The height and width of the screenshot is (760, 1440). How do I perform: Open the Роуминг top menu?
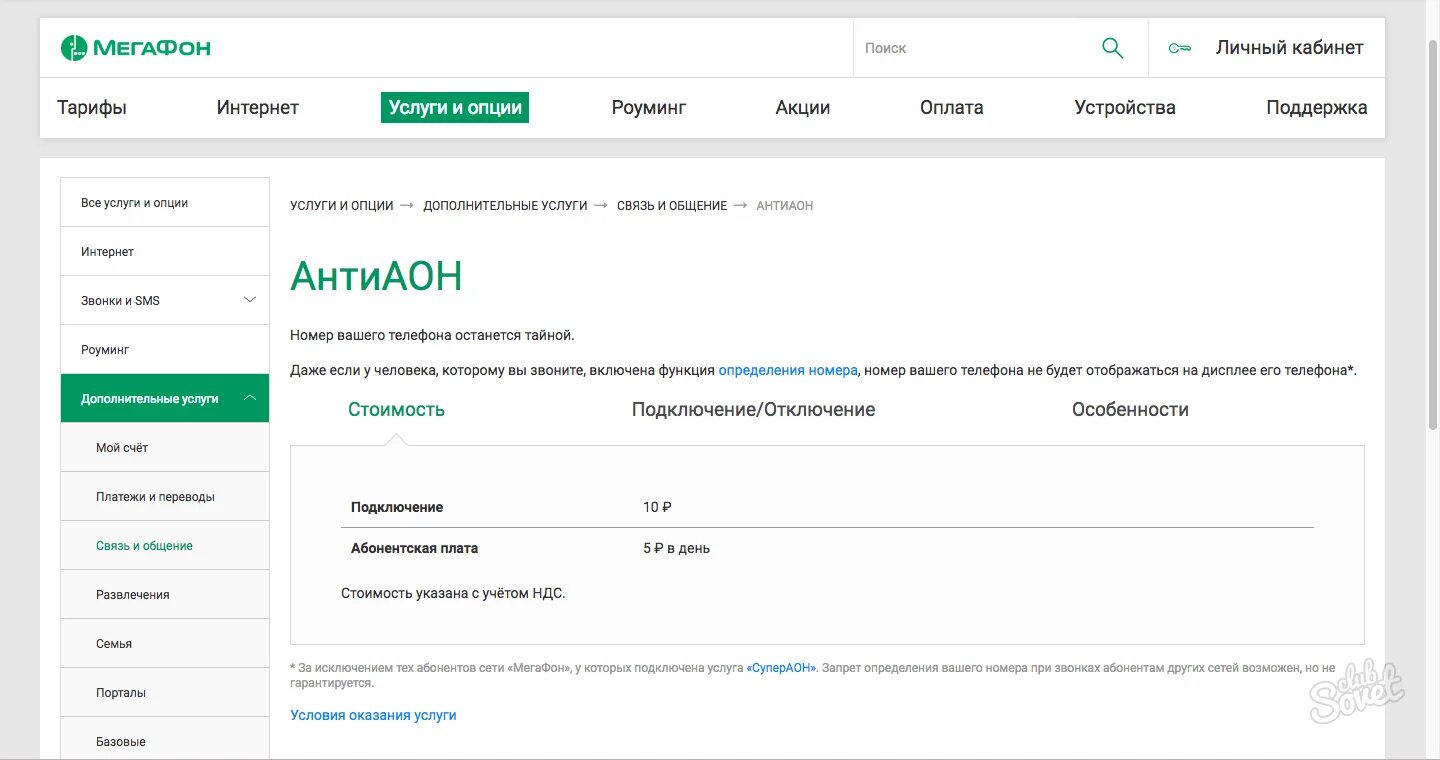pyautogui.click(x=649, y=107)
